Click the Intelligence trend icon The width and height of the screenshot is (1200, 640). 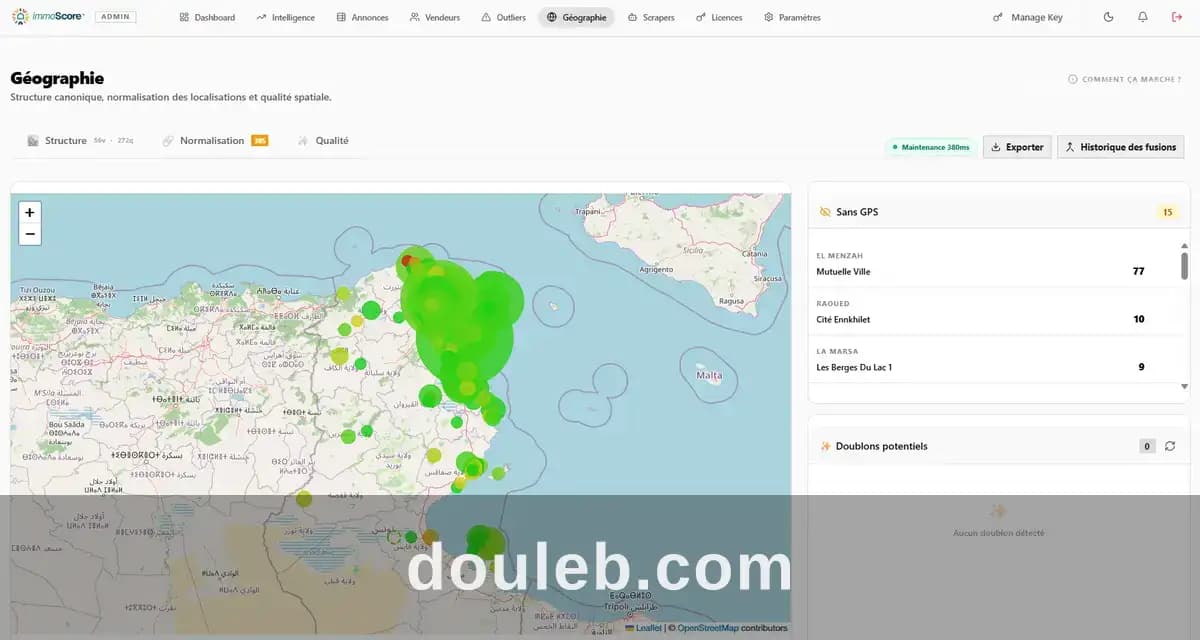[x=261, y=17]
